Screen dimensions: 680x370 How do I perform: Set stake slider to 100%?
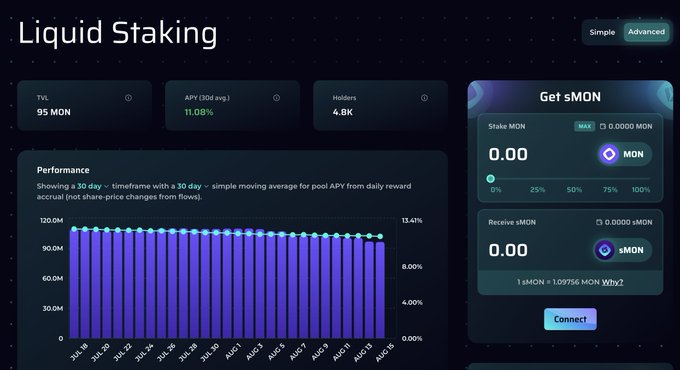(x=641, y=190)
